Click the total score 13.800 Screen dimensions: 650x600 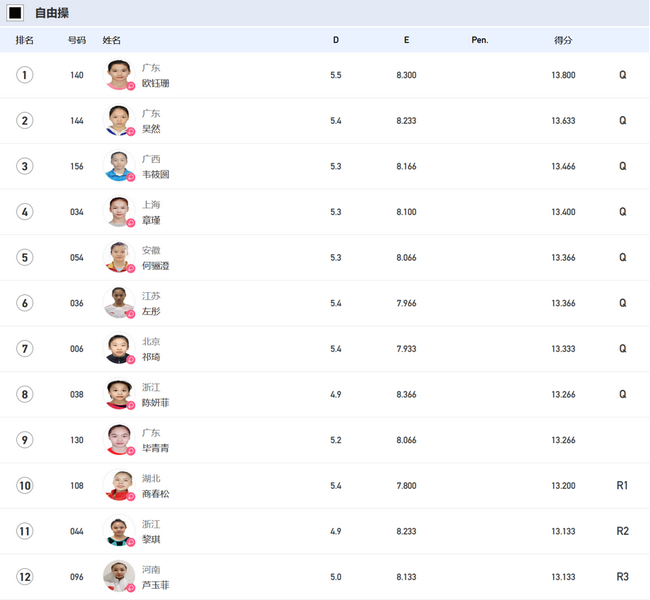563,75
